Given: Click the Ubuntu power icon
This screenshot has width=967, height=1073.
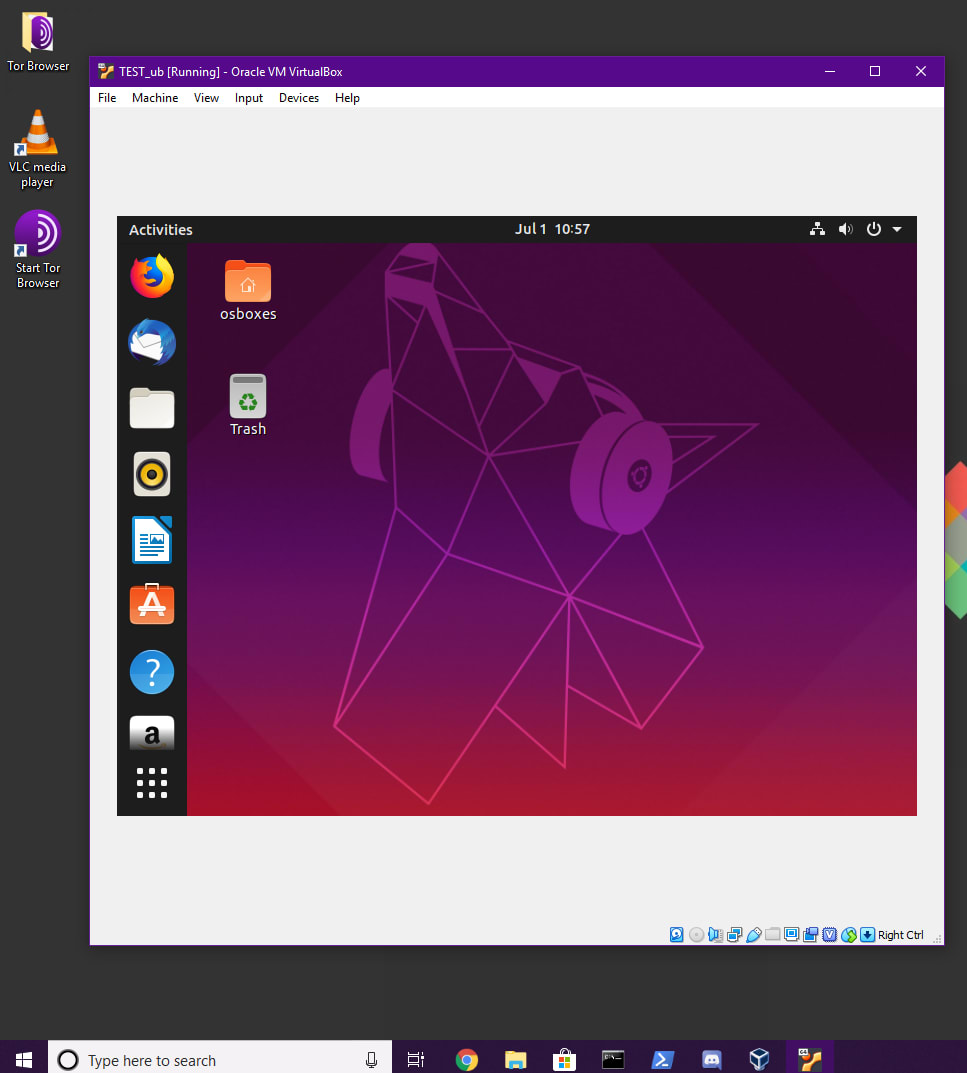Looking at the screenshot, I should [x=874, y=229].
